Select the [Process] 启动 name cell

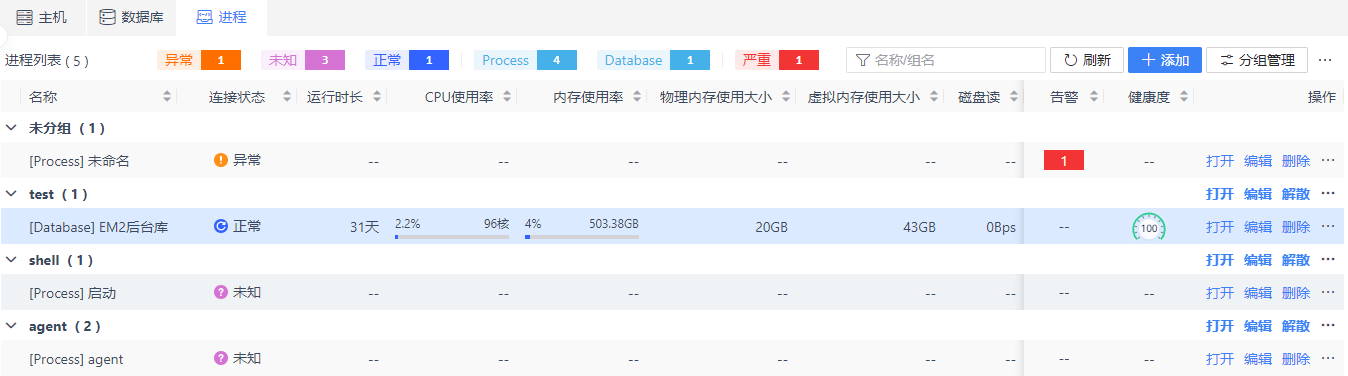click(73, 293)
